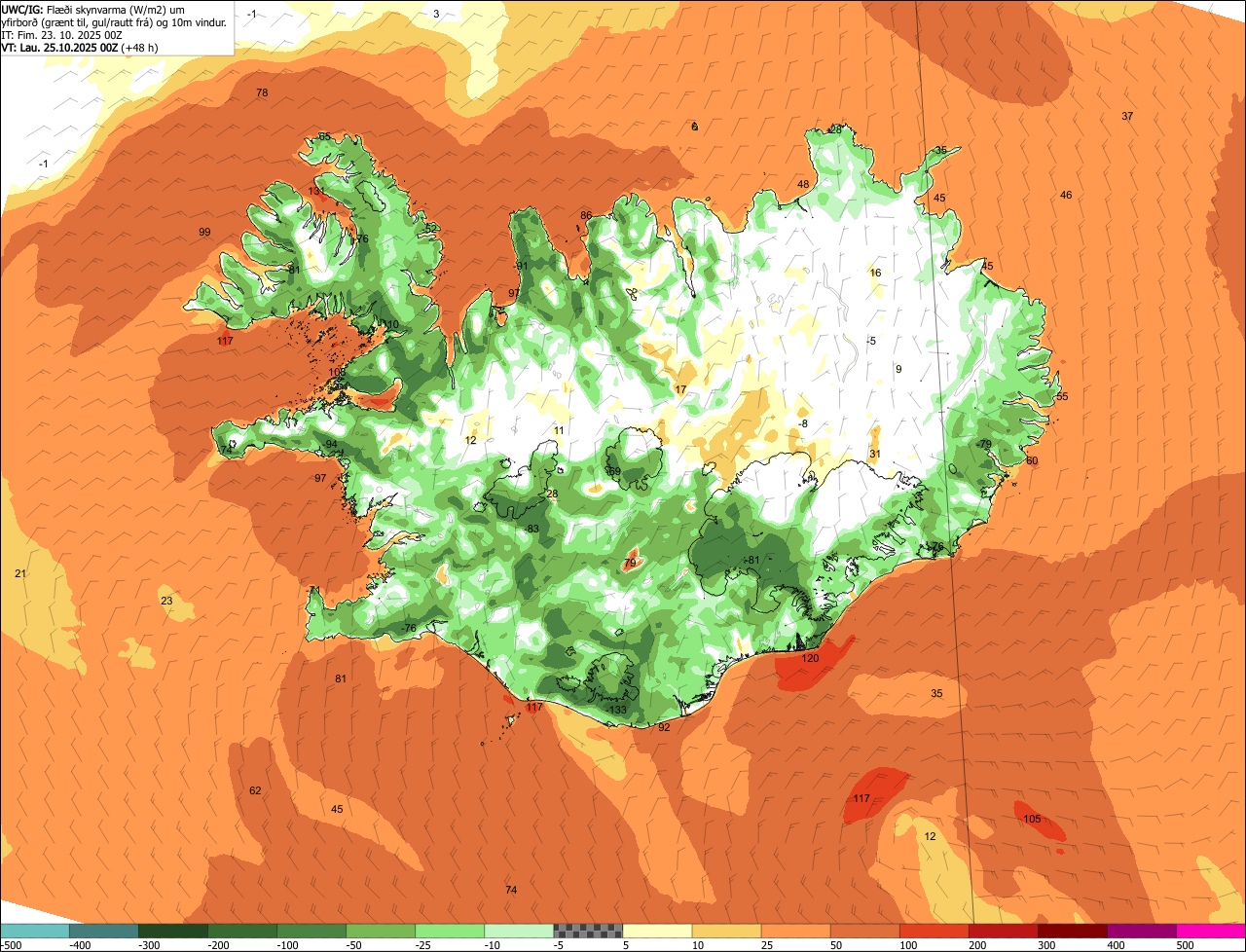
Task: Click the map value '9' in the eastern interior
Action: point(898,369)
